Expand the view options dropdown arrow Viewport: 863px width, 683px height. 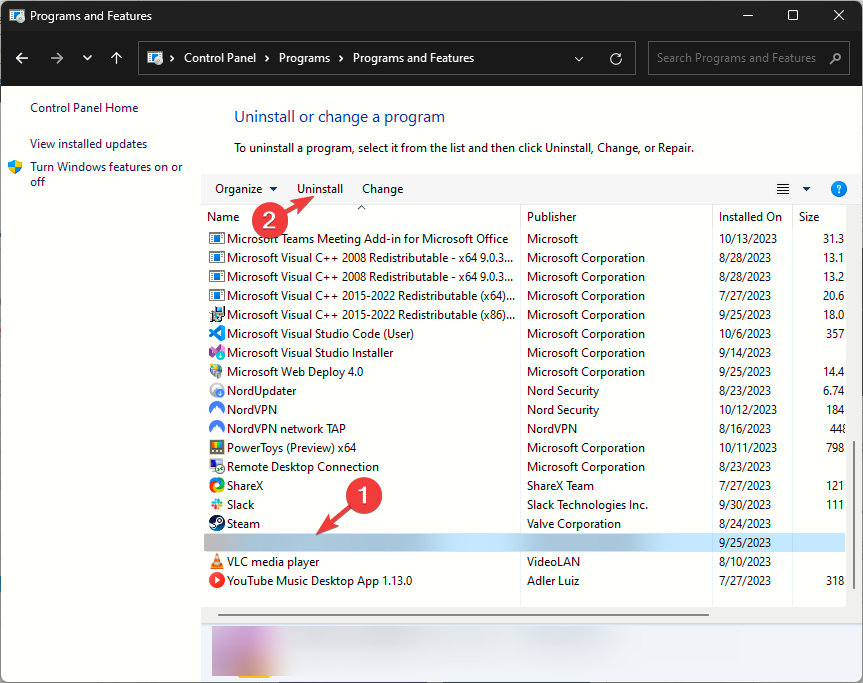pyautogui.click(x=806, y=189)
